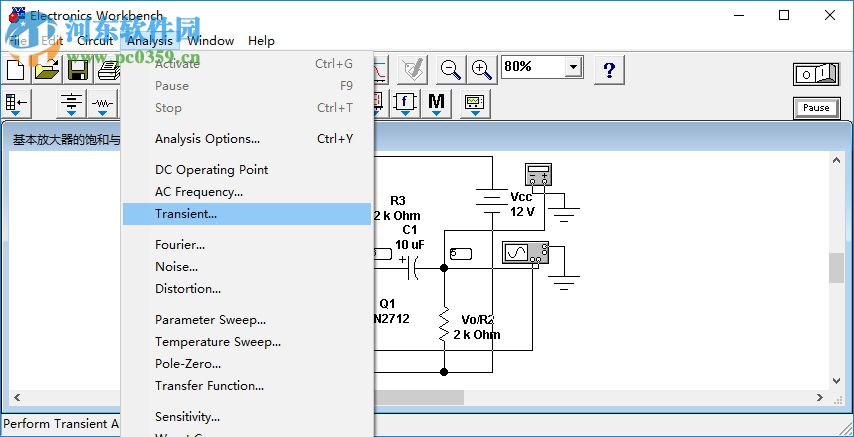Screen dimensions: 854x437
Task: Click the vertical scrollbar thumb
Action: point(837,268)
